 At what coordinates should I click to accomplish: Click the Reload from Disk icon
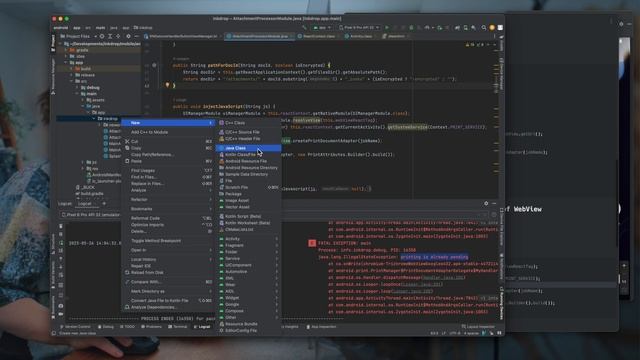[x=127, y=272]
